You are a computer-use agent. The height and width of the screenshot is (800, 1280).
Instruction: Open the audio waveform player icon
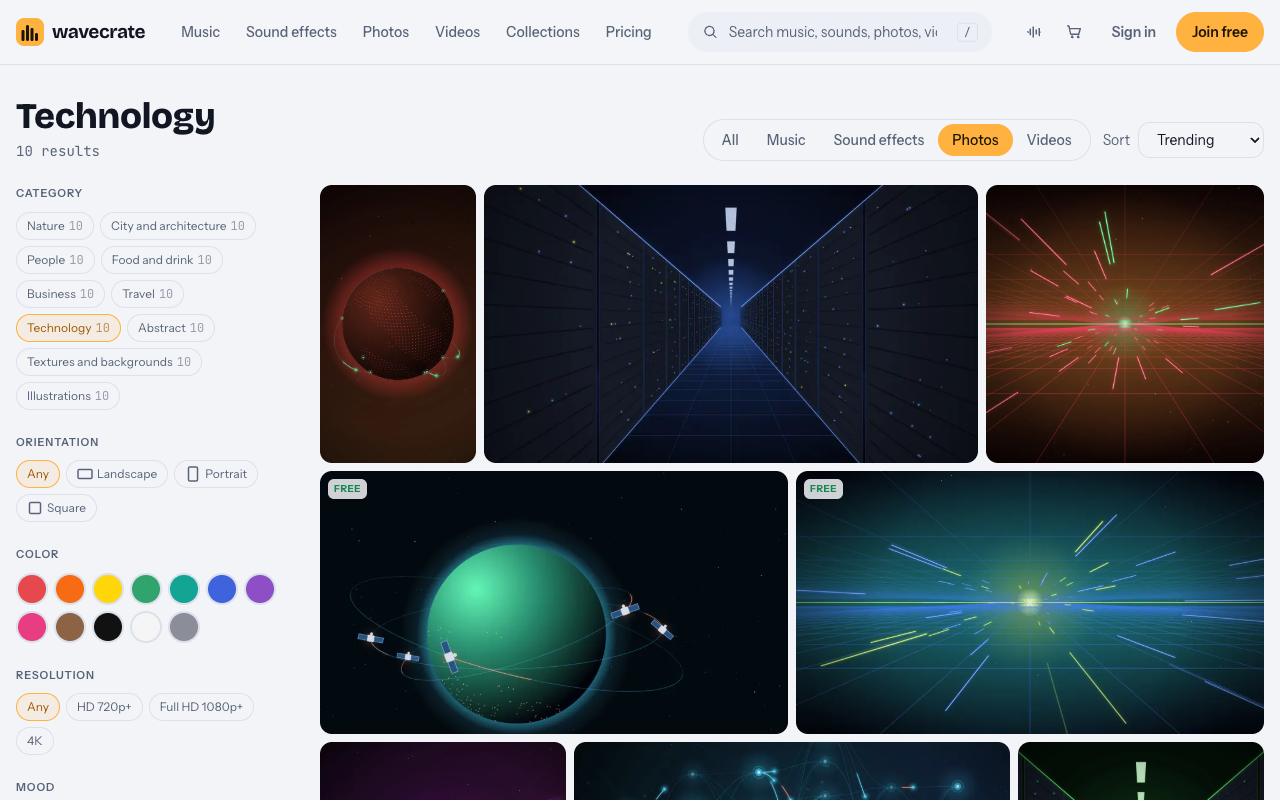pyautogui.click(x=1034, y=32)
